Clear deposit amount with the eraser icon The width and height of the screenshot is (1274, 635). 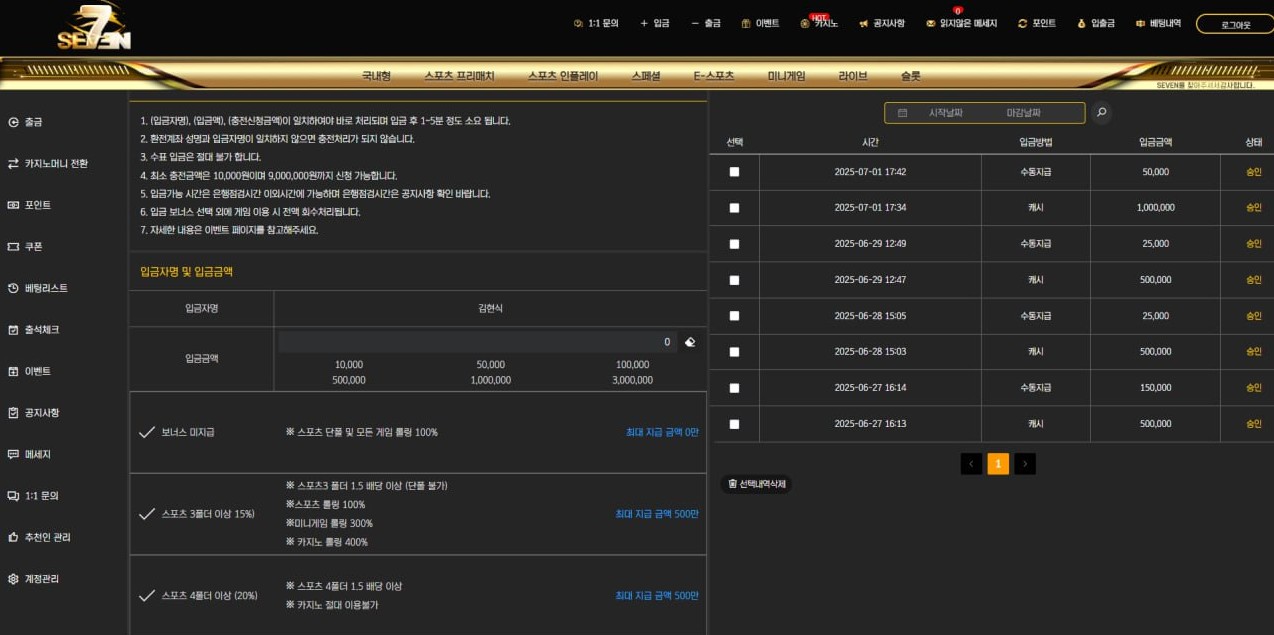pos(690,342)
